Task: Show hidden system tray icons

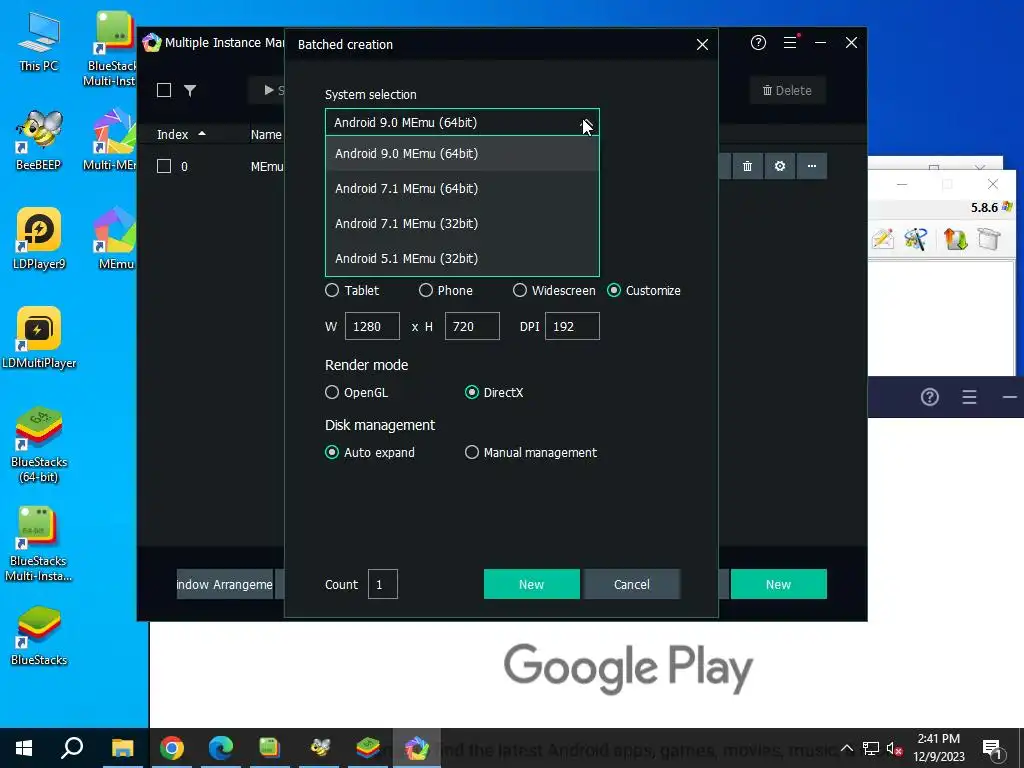Action: click(x=847, y=748)
